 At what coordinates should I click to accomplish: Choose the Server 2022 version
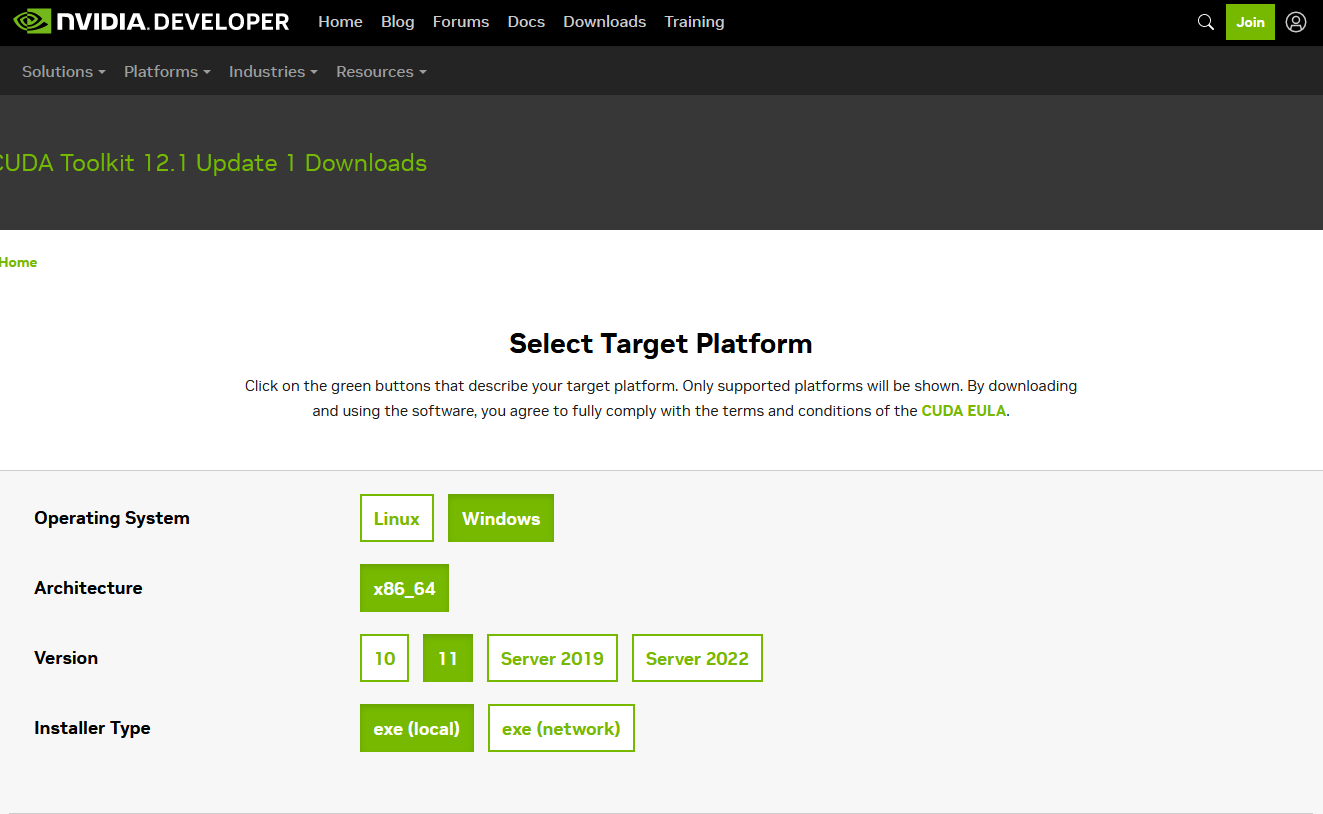point(697,658)
